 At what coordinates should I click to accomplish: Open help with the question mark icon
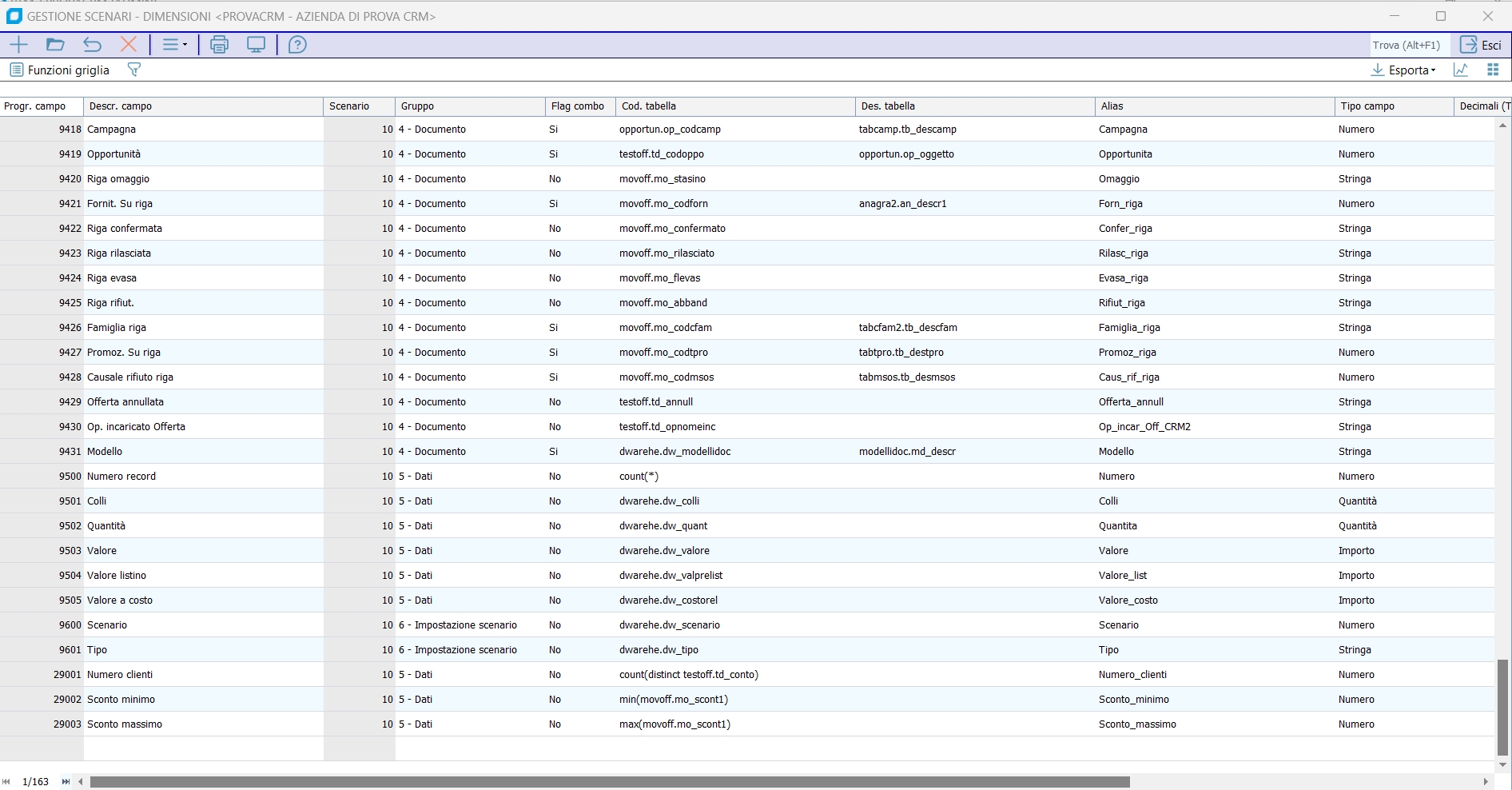[297, 45]
